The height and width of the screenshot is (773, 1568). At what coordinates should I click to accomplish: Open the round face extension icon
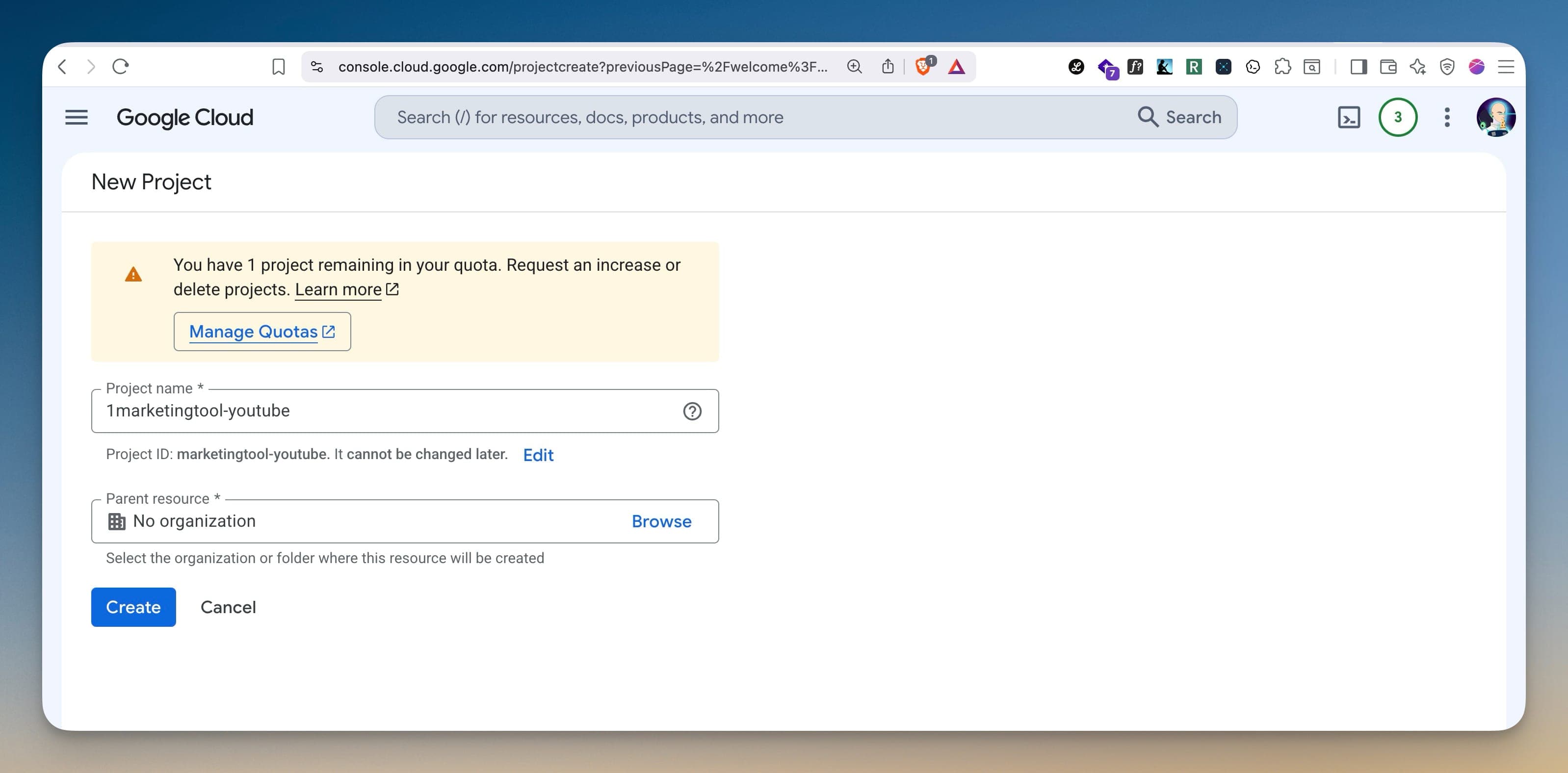[1253, 66]
